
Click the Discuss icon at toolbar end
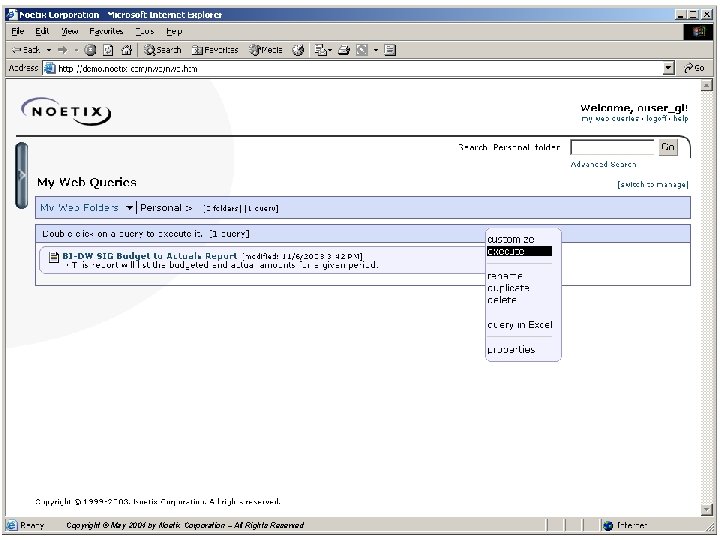(390, 50)
